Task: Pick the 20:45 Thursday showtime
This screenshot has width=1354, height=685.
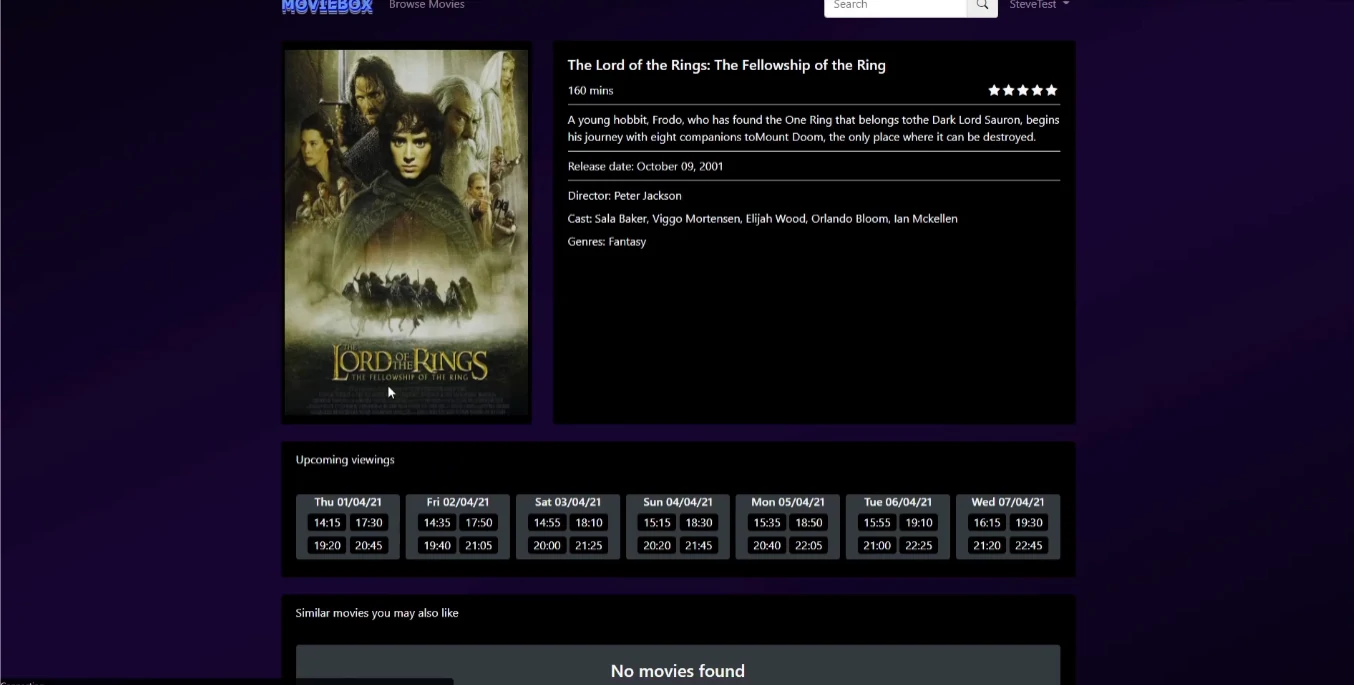Action: pyautogui.click(x=369, y=546)
